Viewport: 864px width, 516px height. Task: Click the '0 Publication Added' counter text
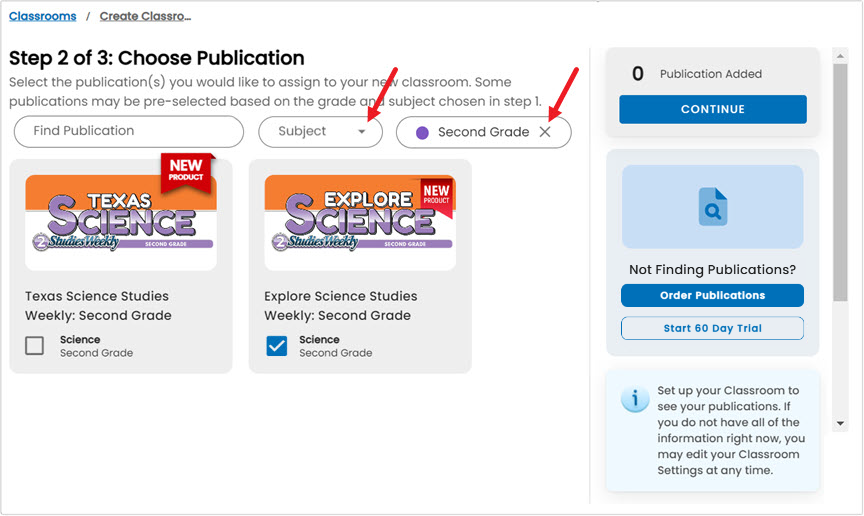[697, 74]
